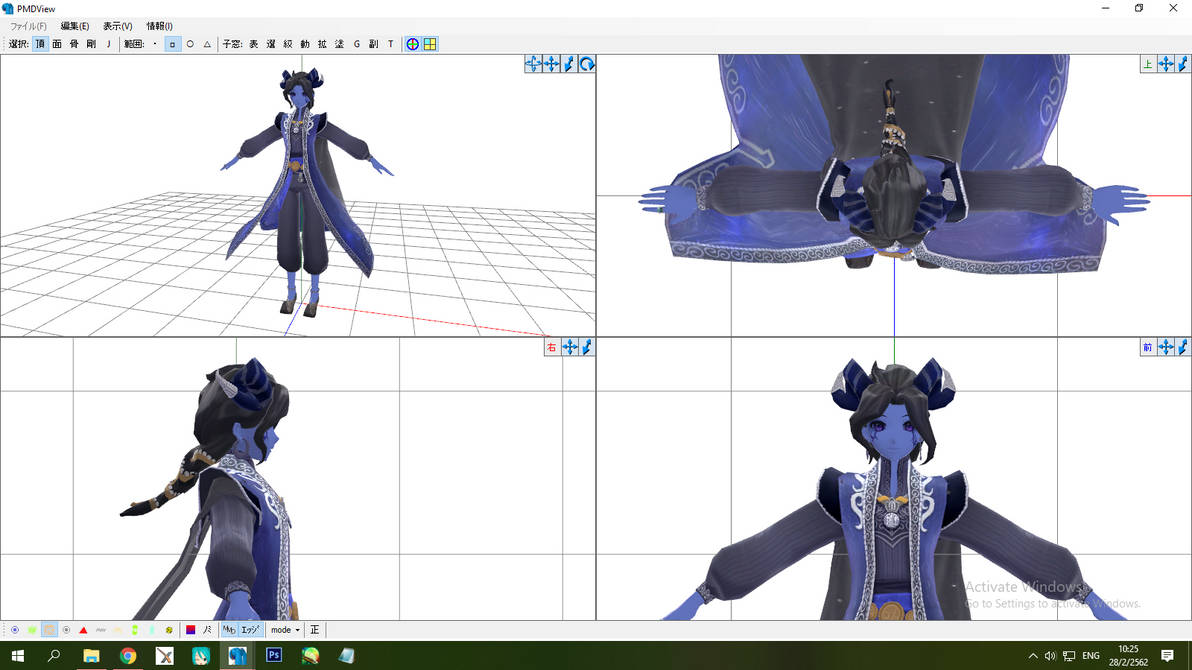The image size is (1192, 670).
Task: Open the Hatsune Miku MMD app on taskbar
Action: coord(201,655)
